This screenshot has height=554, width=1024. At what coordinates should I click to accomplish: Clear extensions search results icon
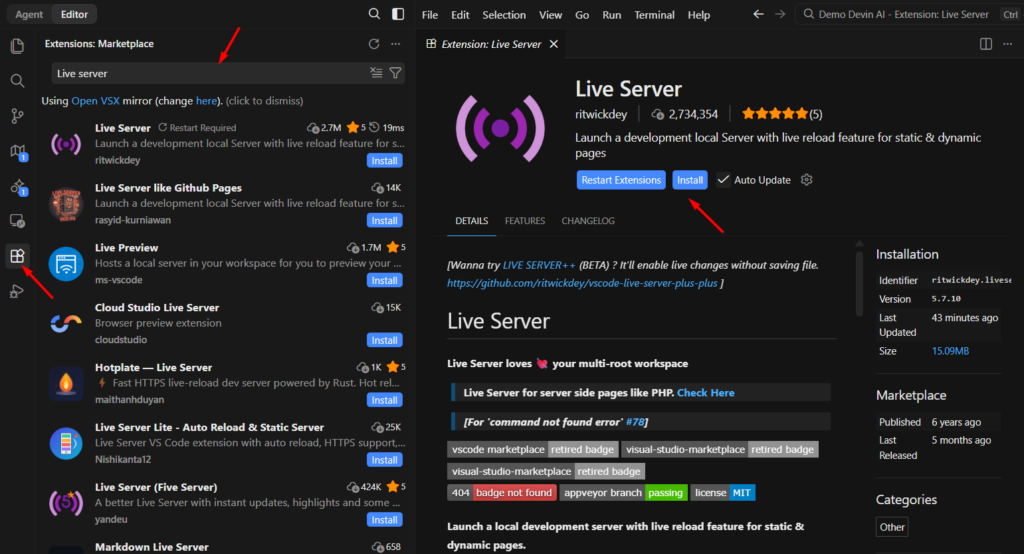(x=376, y=73)
